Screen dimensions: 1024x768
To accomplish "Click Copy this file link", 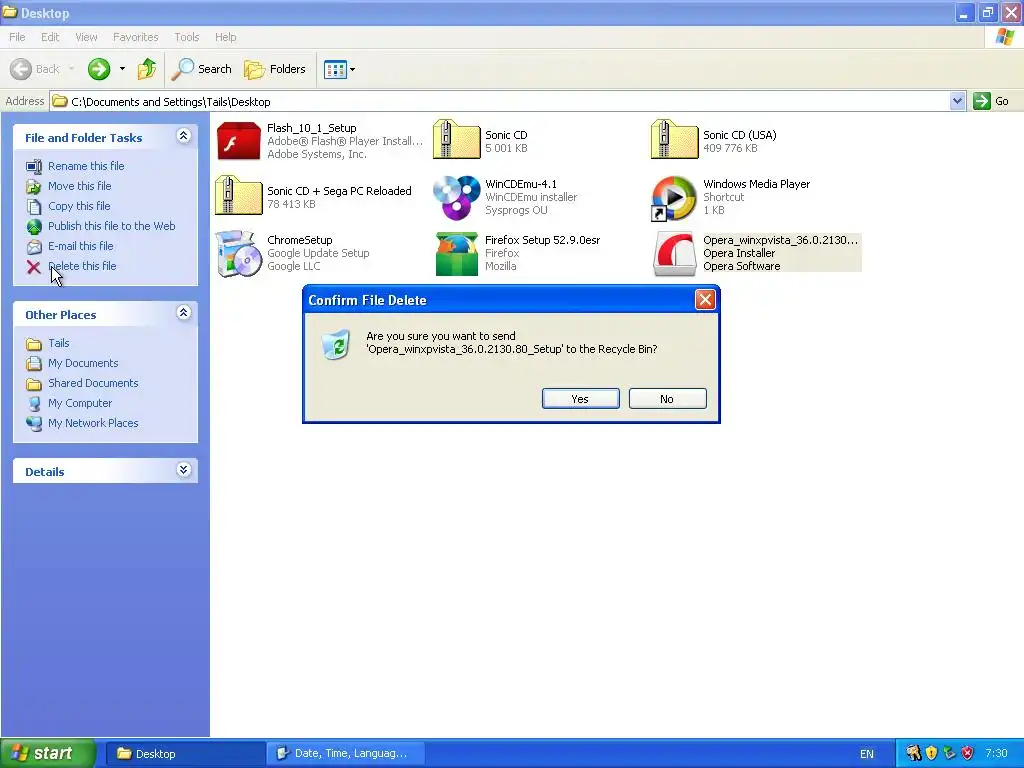I will point(79,206).
